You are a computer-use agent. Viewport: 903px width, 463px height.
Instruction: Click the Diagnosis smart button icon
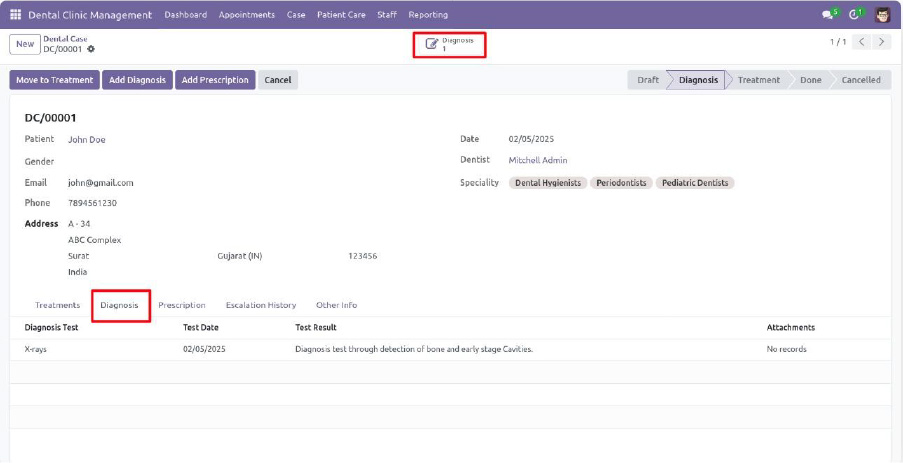tap(431, 44)
